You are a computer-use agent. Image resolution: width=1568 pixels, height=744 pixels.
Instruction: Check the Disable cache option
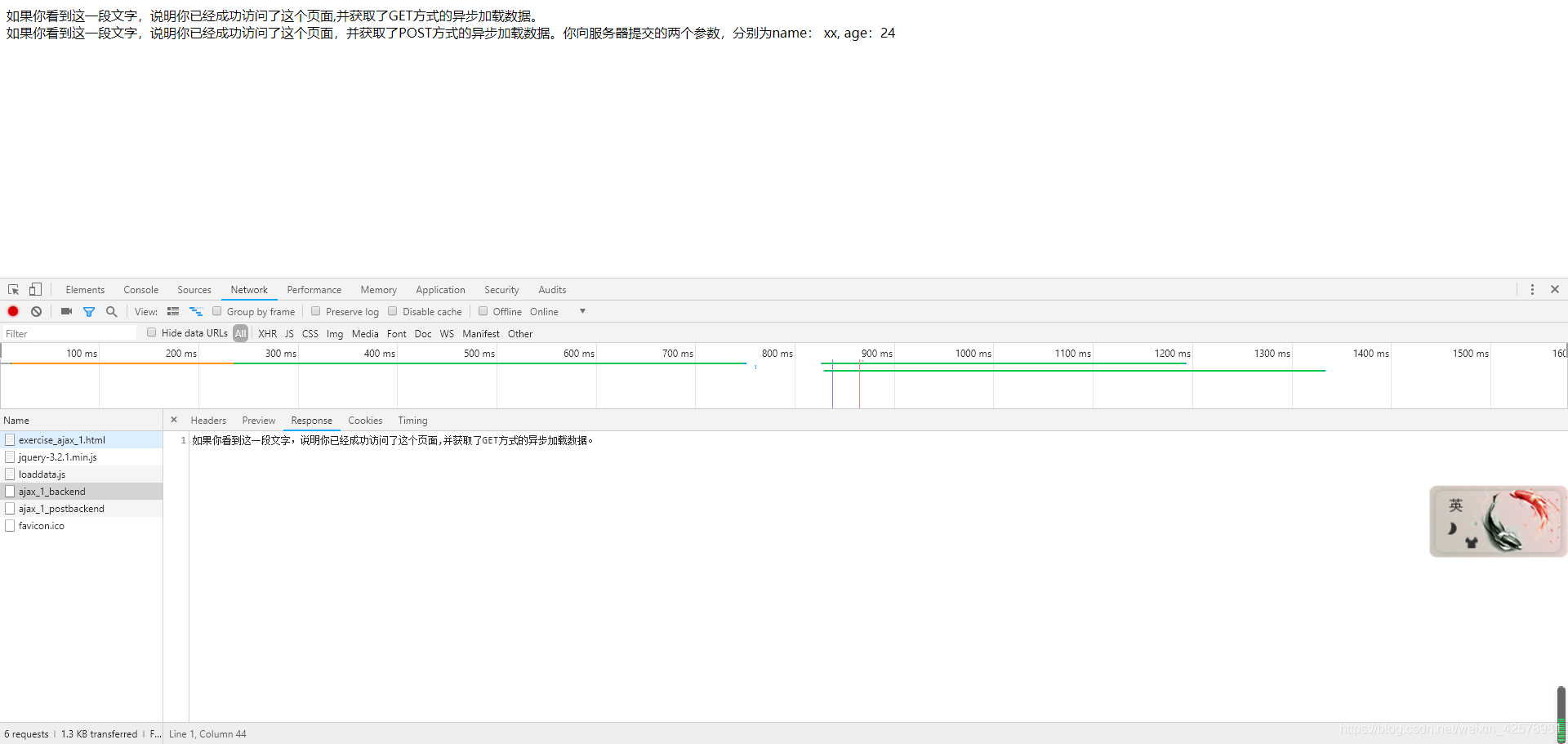pos(393,311)
